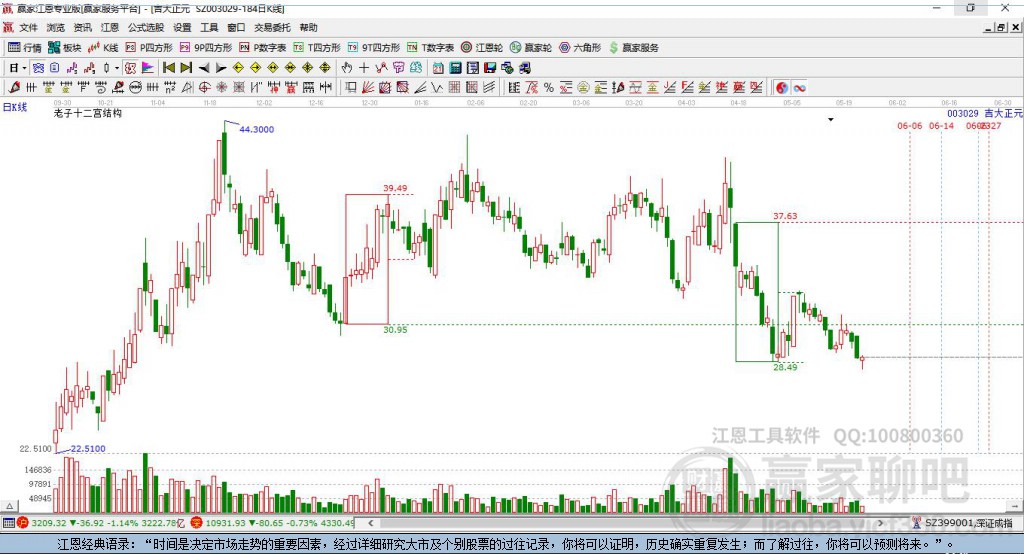This screenshot has width=1024, height=554.
Task: Click the infinity symbol icon
Action: tap(799, 88)
